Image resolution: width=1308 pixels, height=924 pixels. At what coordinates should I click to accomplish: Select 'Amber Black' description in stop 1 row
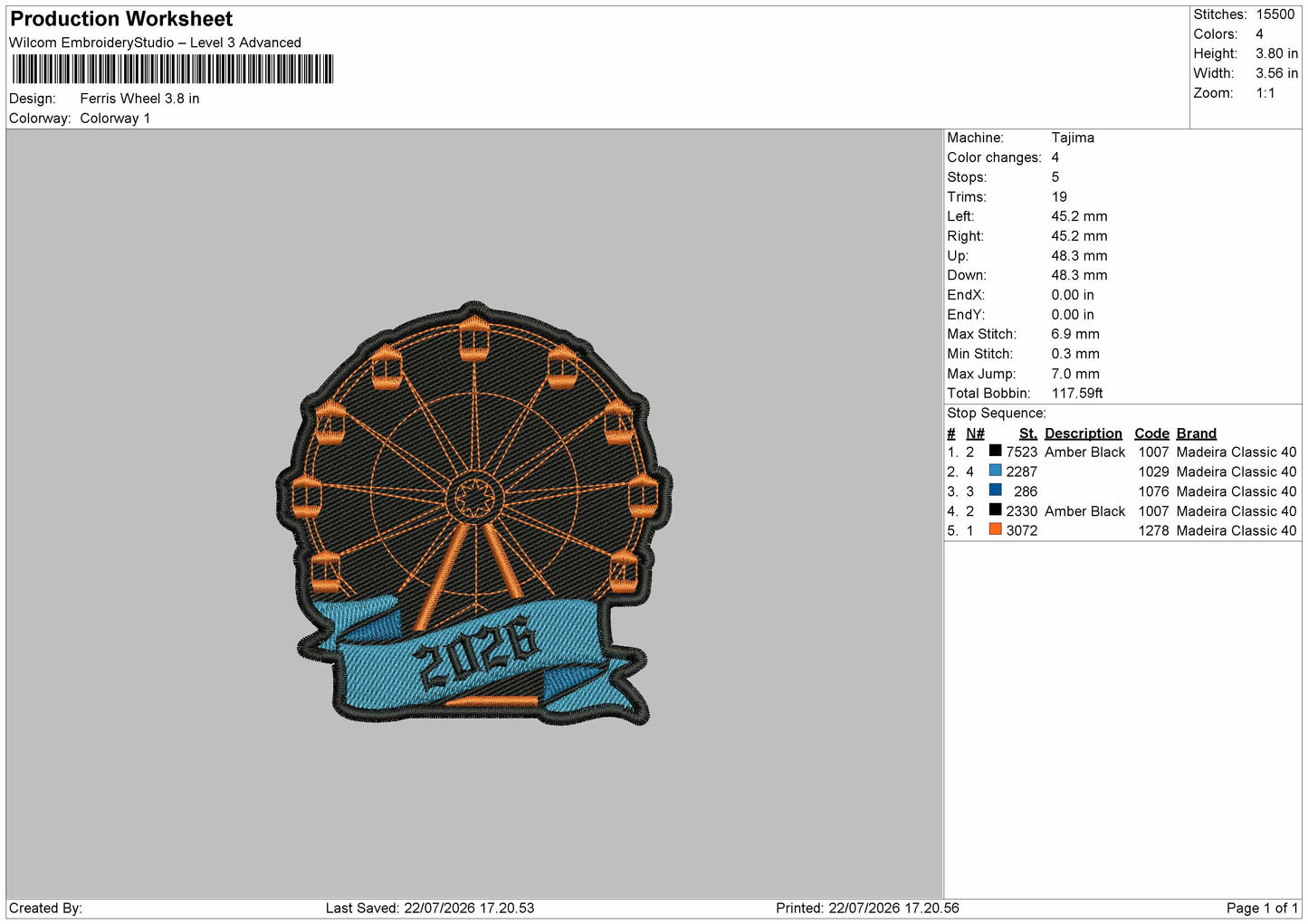pos(1084,452)
